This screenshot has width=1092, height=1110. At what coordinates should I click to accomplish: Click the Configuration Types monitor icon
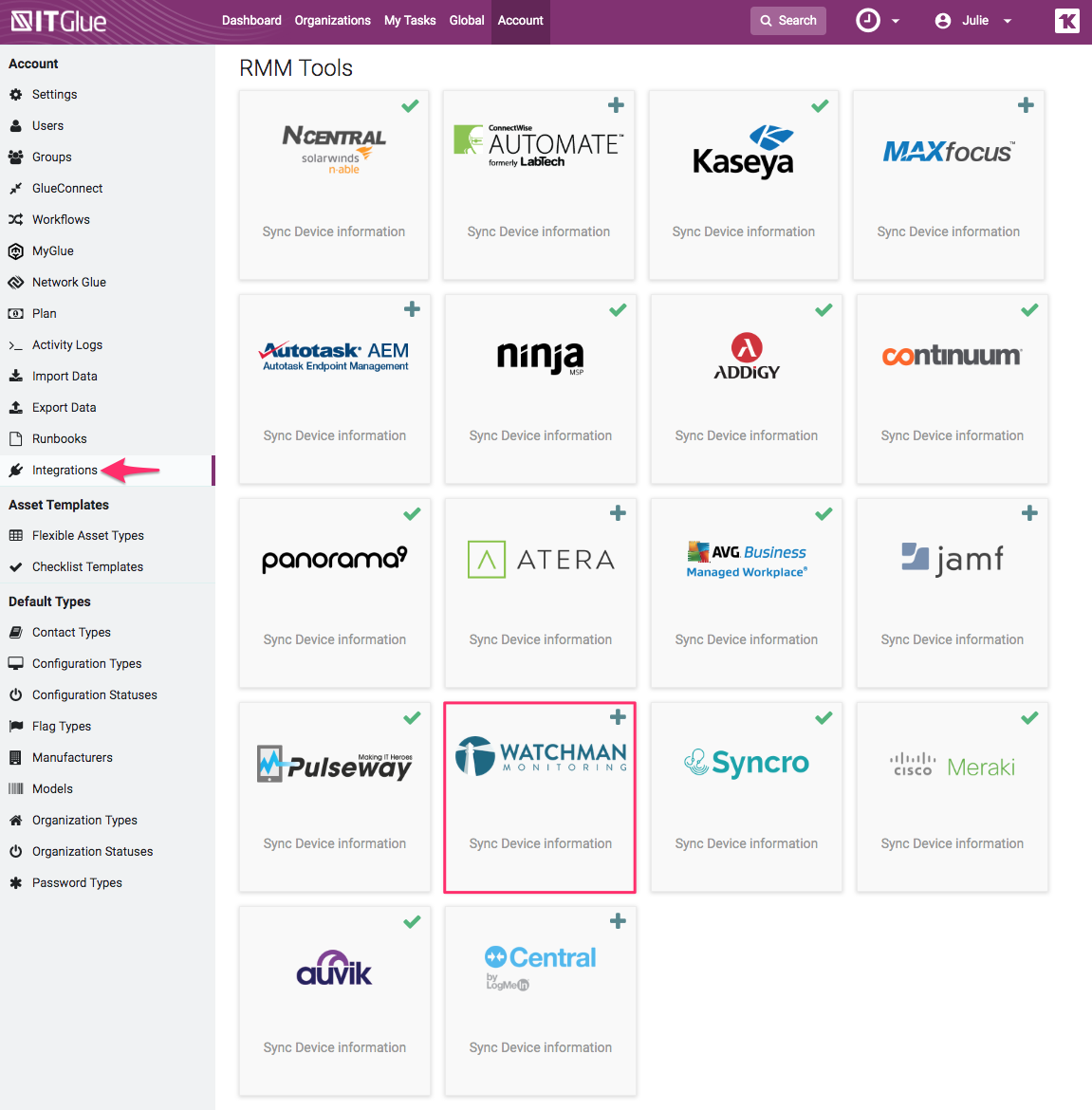(15, 663)
